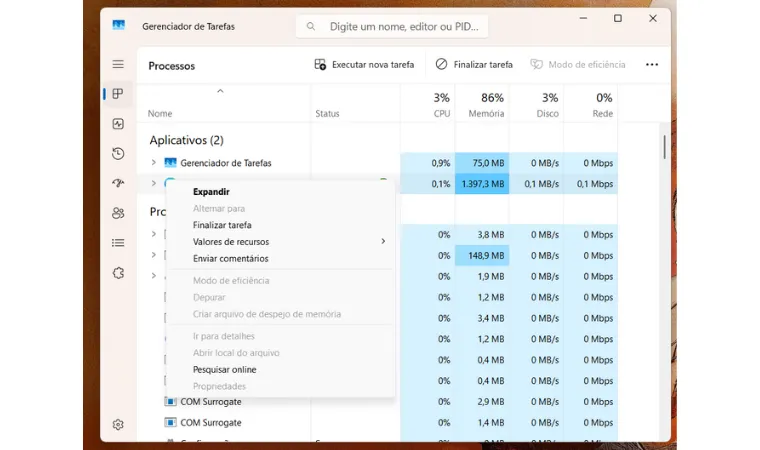The height and width of the screenshot is (450, 760).
Task: Click Modo de eficiência toolbar button text
Action: coord(586,64)
